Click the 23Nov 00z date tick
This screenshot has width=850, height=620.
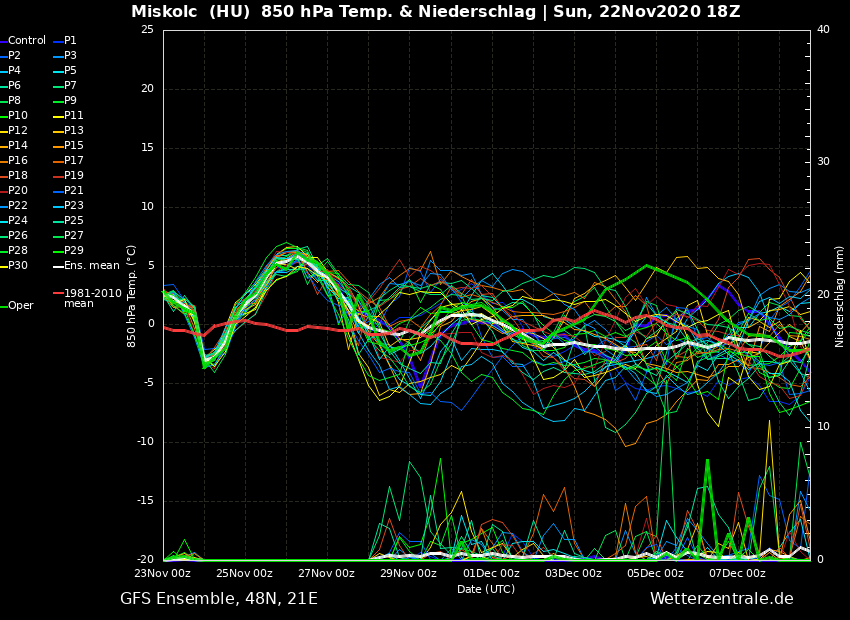tap(163, 574)
